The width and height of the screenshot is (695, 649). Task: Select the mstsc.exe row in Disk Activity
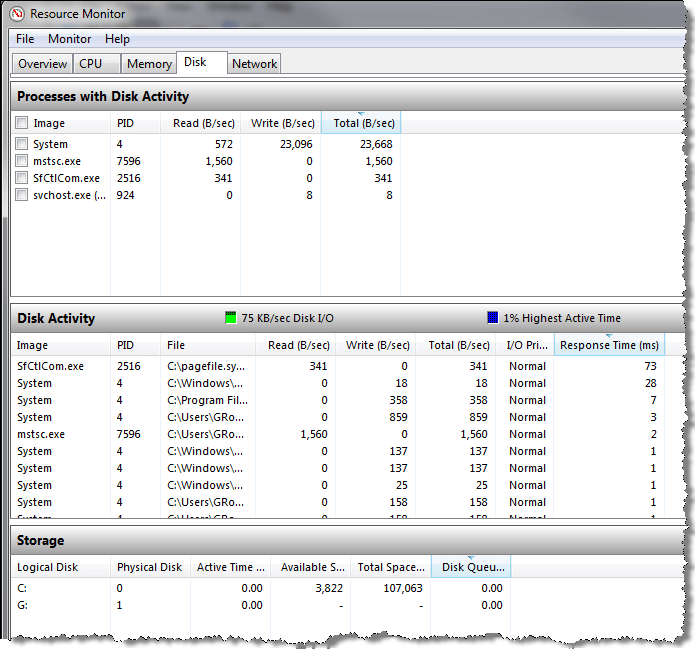click(338, 434)
